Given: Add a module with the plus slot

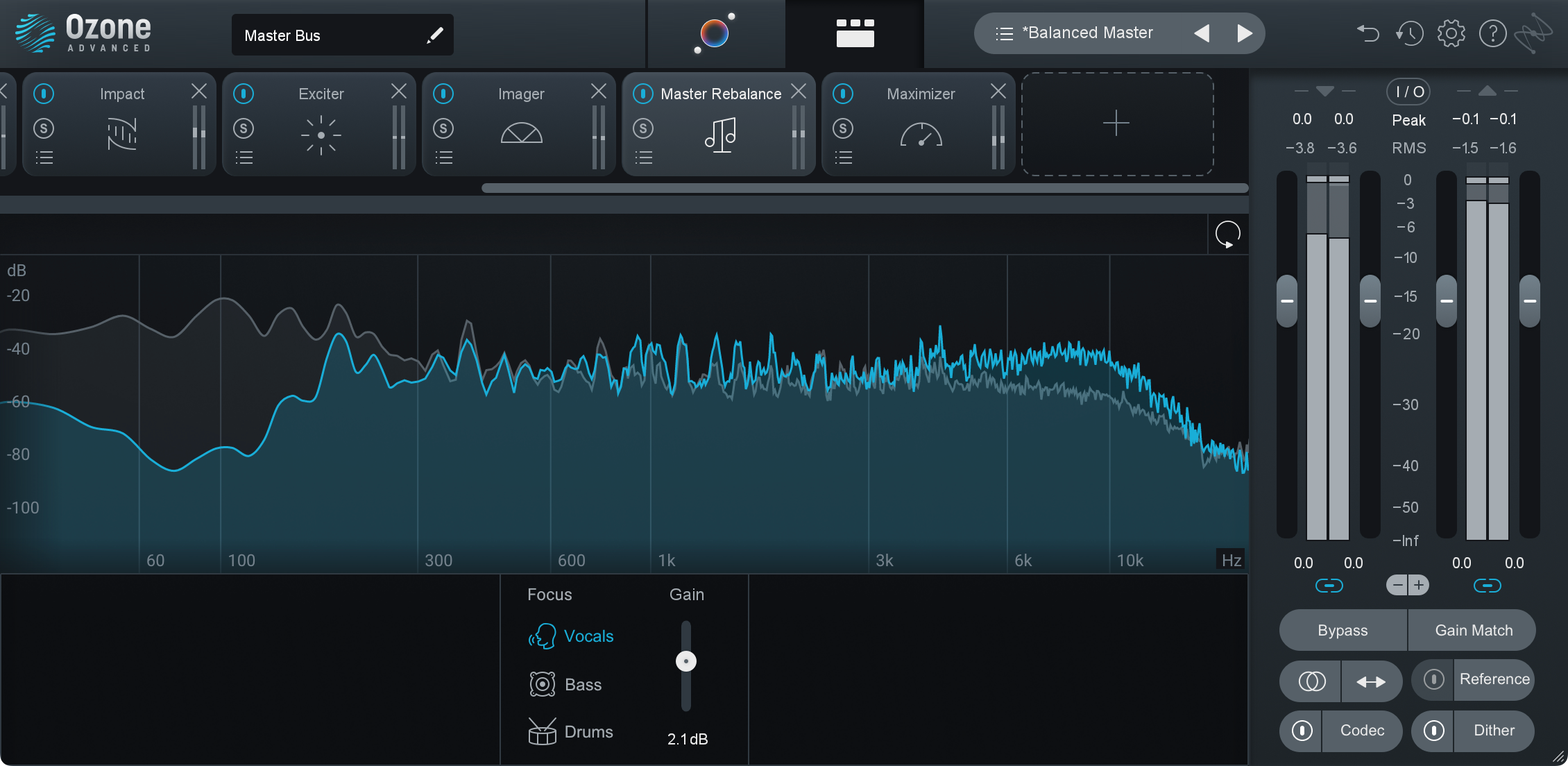Looking at the screenshot, I should click(1116, 124).
